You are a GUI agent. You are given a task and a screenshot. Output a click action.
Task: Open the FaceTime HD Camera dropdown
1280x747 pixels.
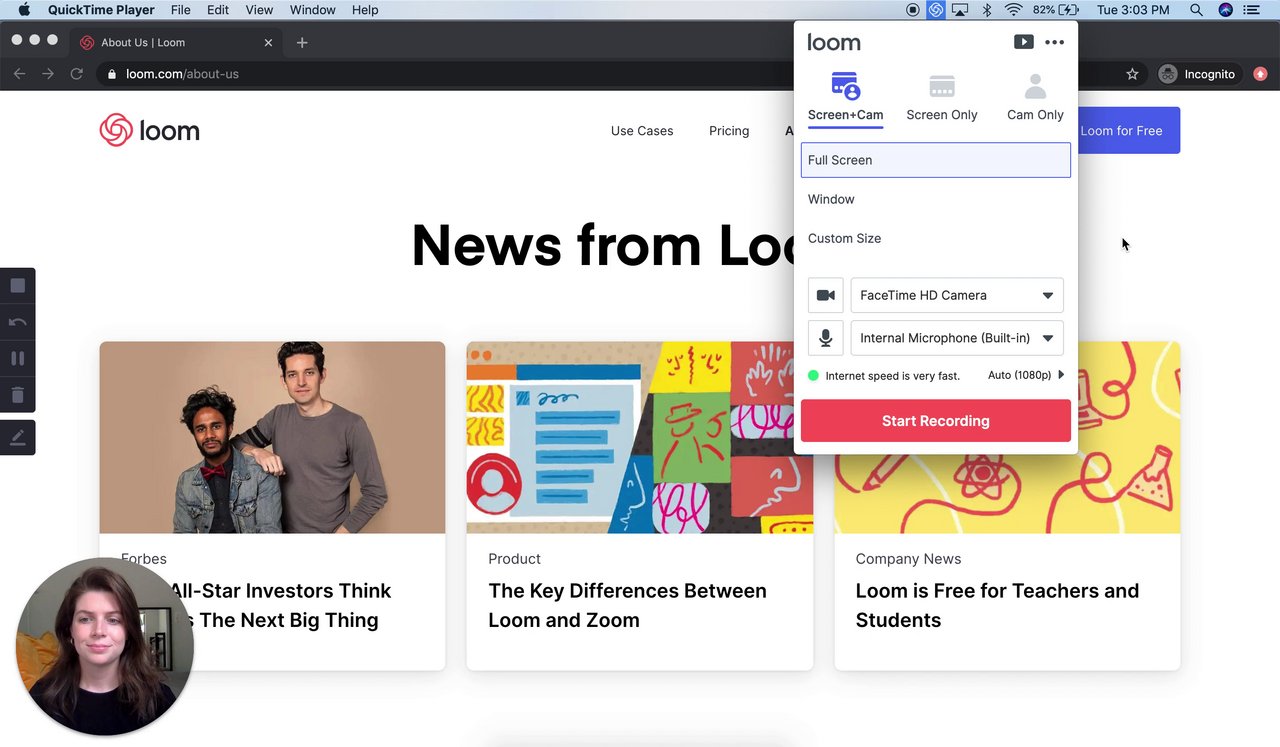(x=957, y=295)
